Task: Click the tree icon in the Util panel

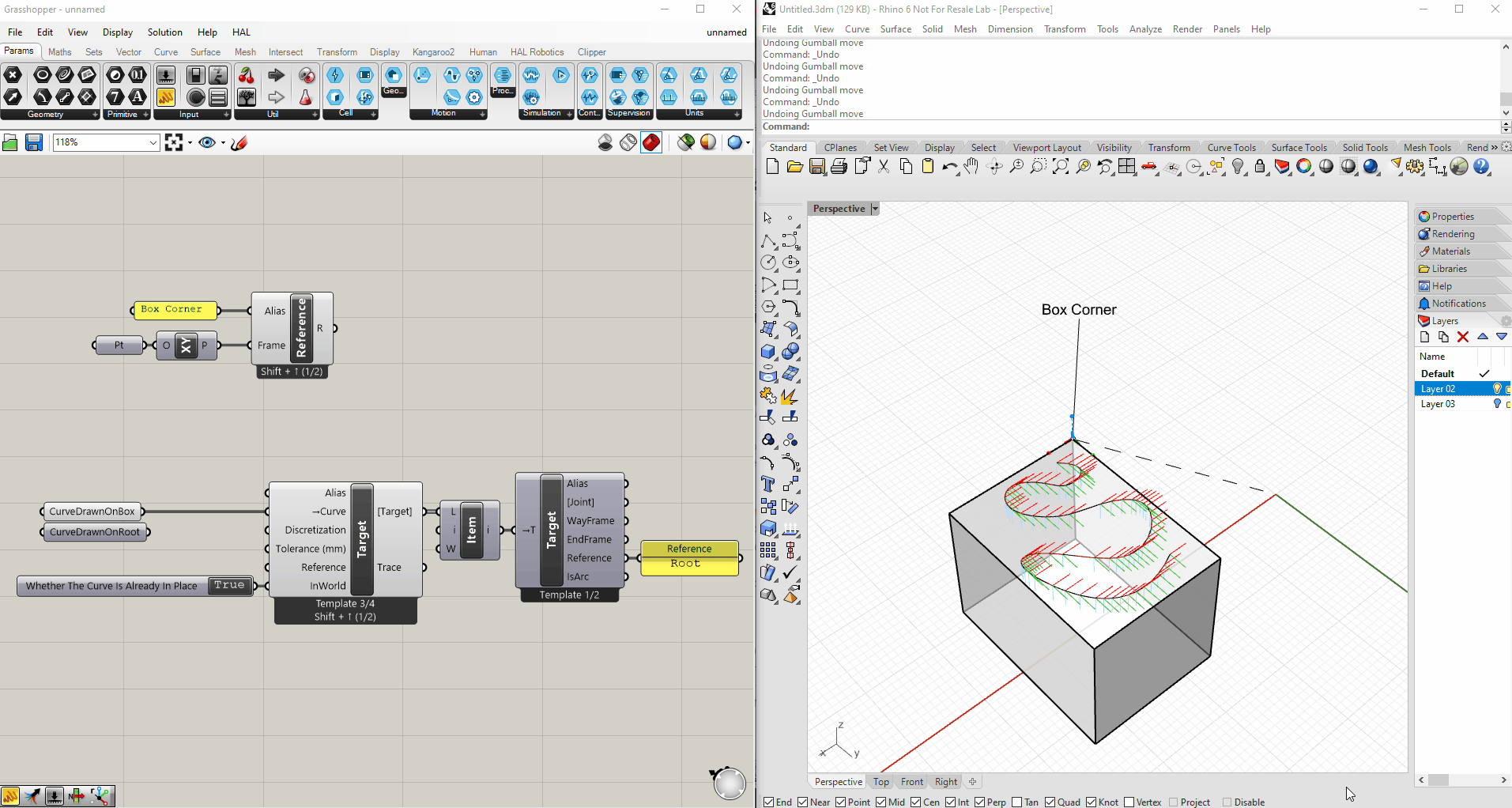Action: point(247,97)
